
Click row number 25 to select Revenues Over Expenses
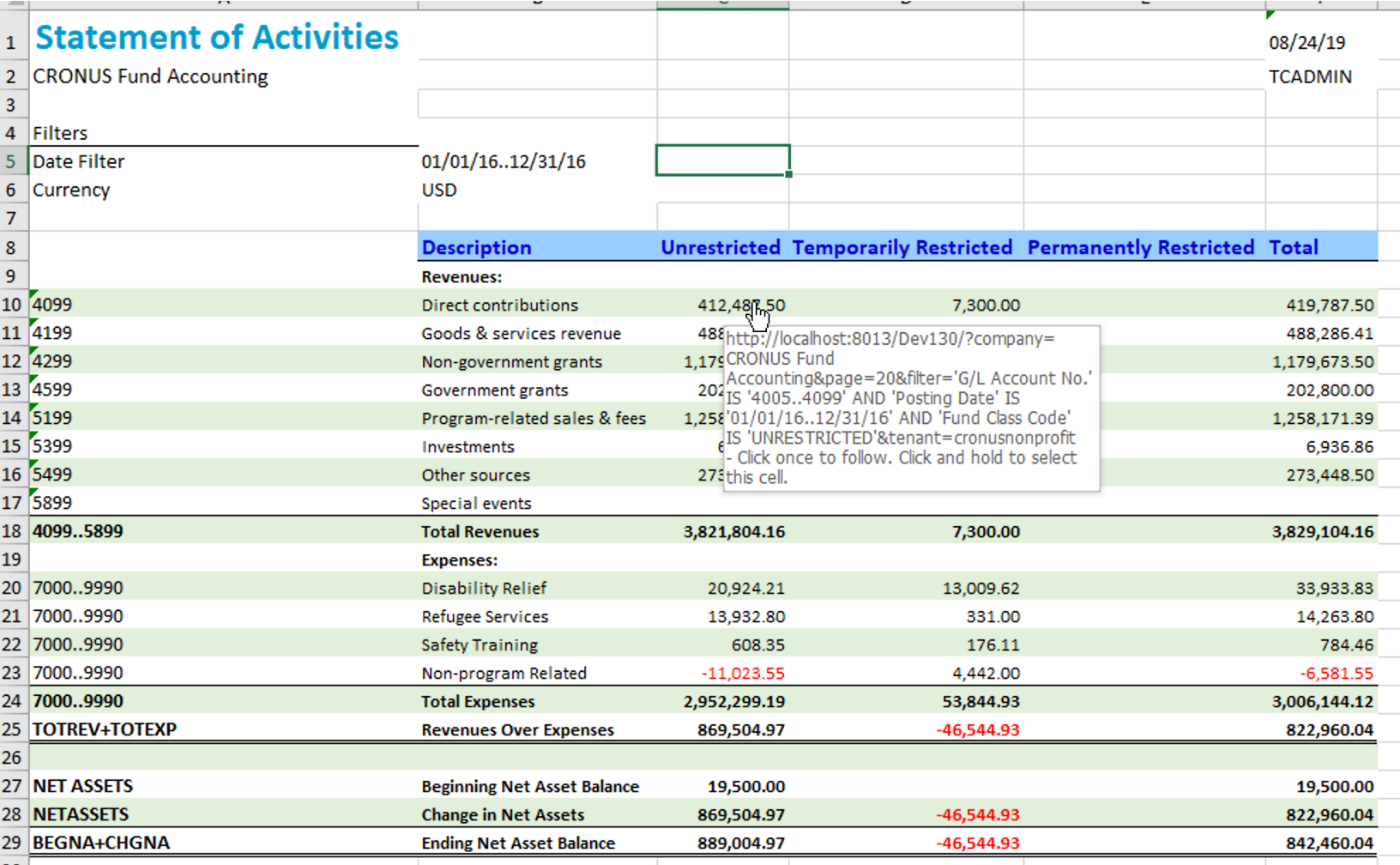pos(12,729)
